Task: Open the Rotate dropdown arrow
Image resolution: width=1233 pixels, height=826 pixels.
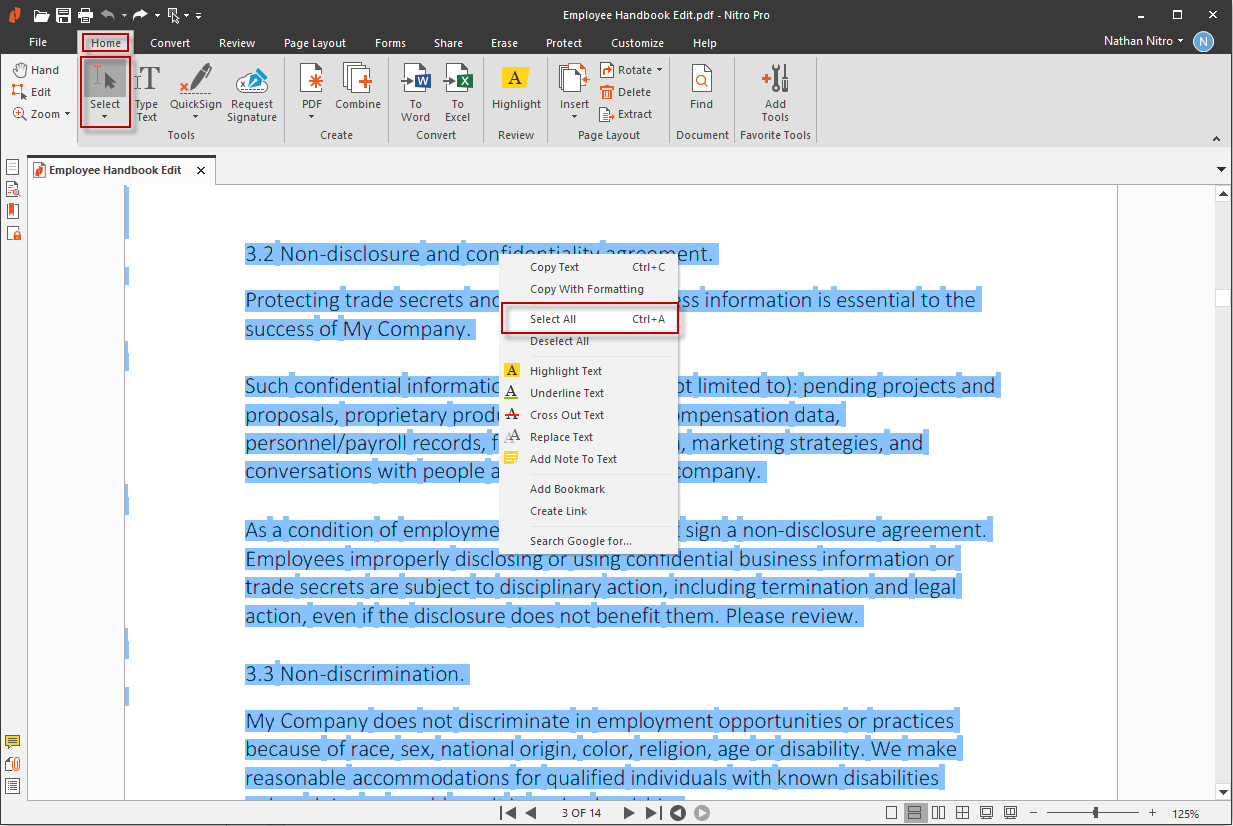Action: tap(660, 70)
